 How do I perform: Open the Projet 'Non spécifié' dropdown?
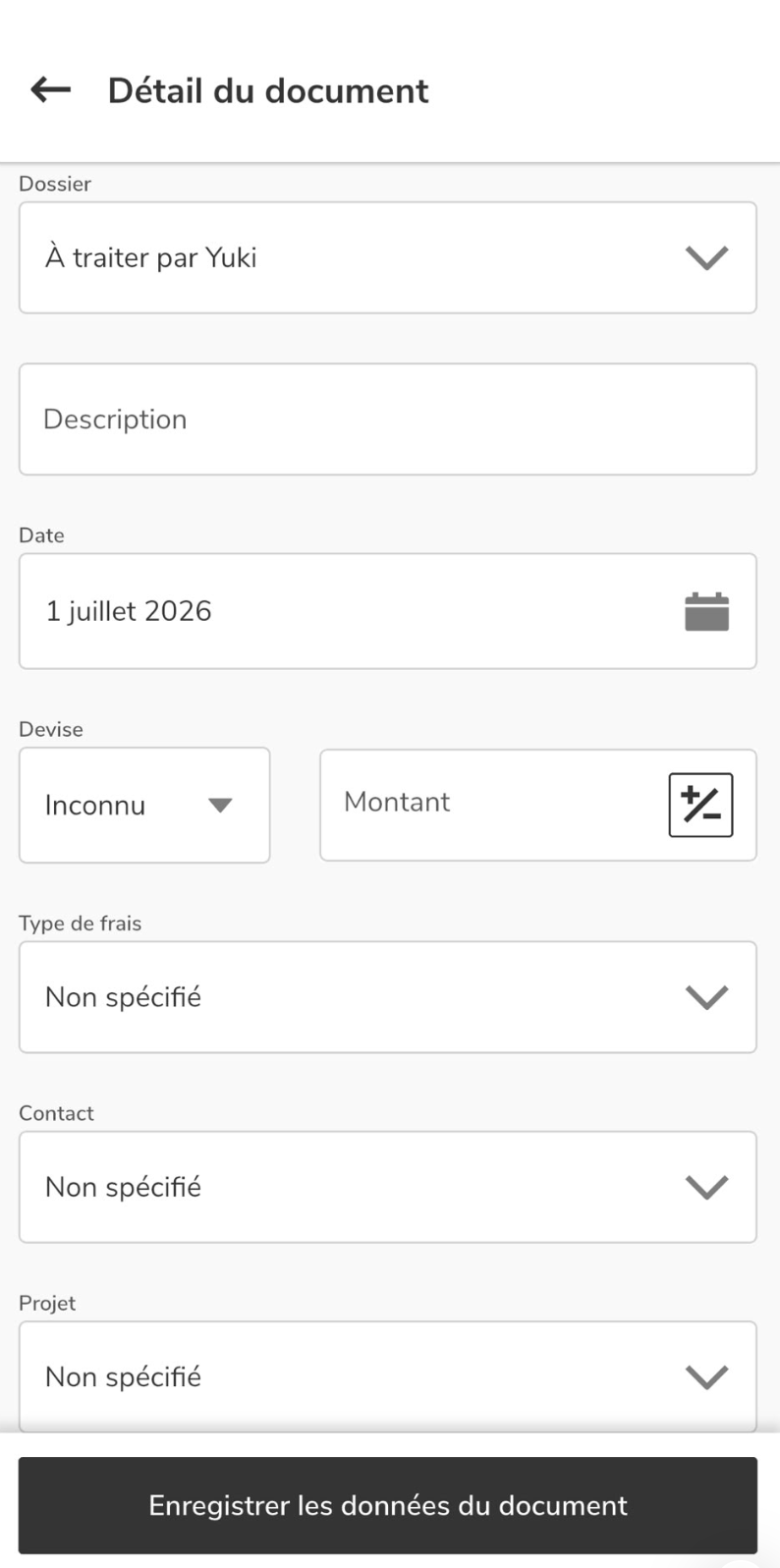tap(388, 1376)
